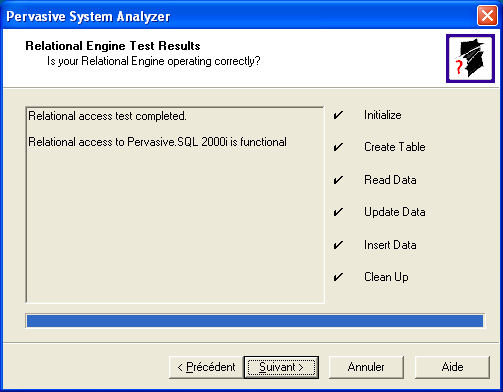Click the detective analyzer icon
The image size is (503, 392).
coord(470,58)
